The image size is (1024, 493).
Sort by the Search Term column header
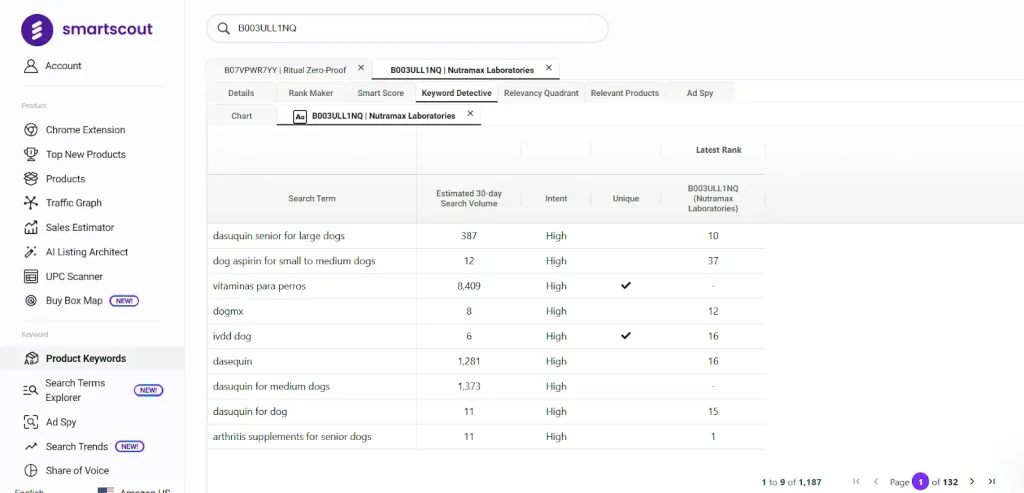[312, 199]
